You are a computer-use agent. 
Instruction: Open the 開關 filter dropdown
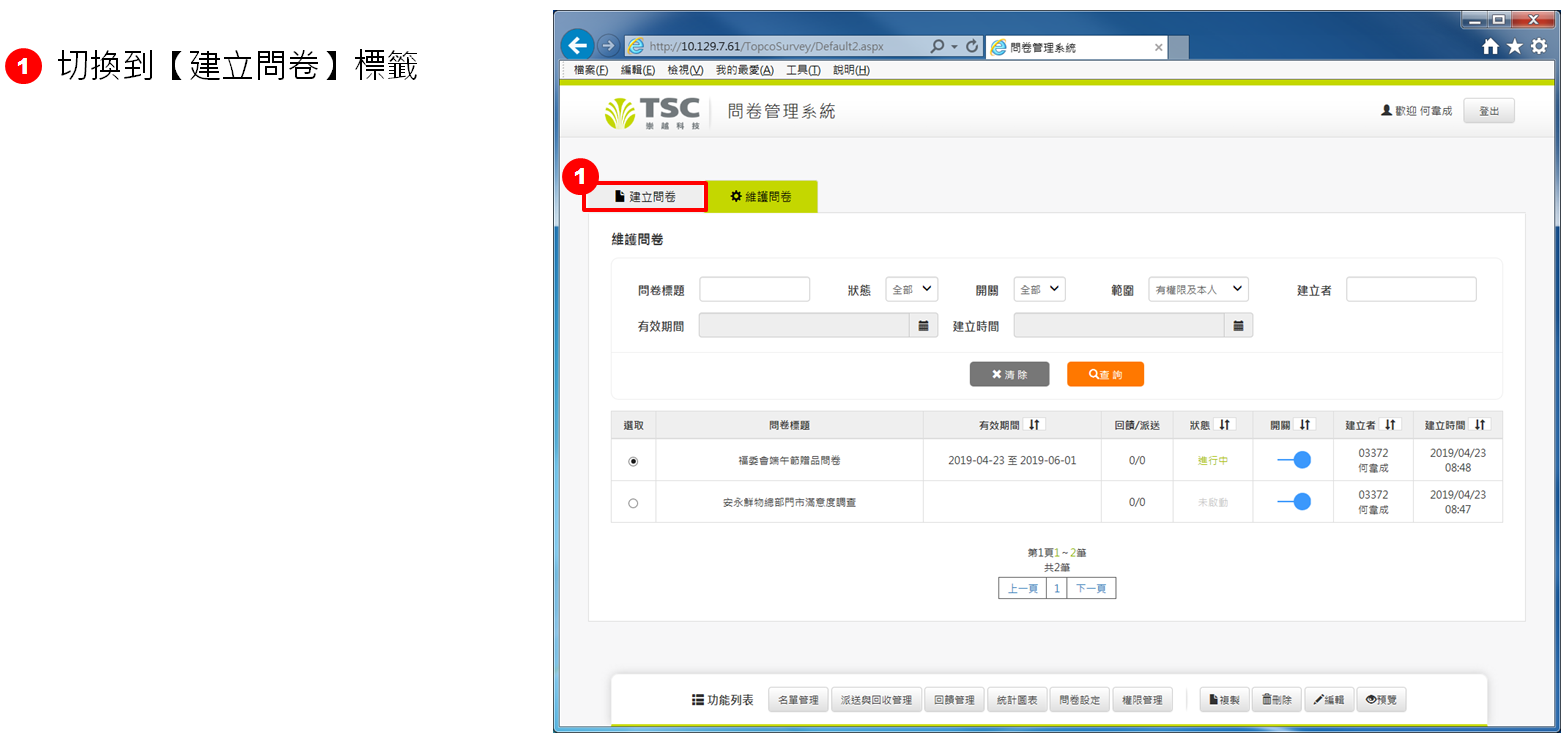1039,289
